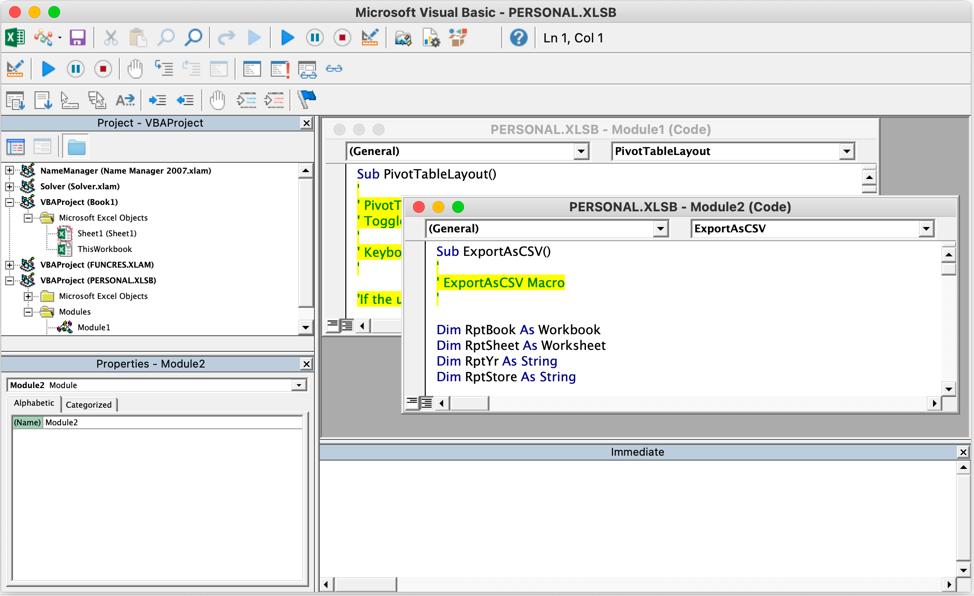Switch Module2 window to Procedure View
This screenshot has height=596, width=974.
[412, 403]
